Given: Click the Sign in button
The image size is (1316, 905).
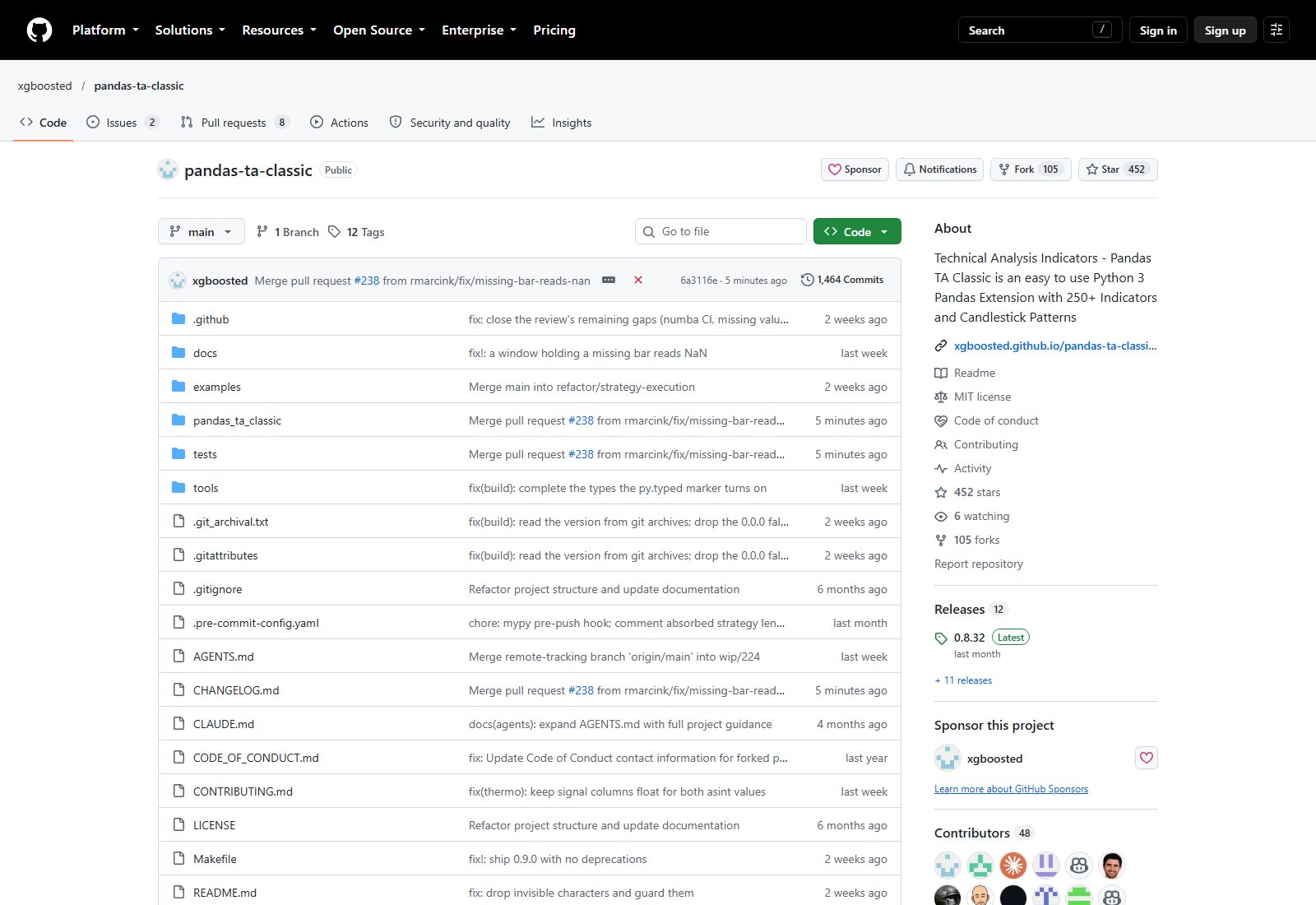Looking at the screenshot, I should coord(1158,30).
